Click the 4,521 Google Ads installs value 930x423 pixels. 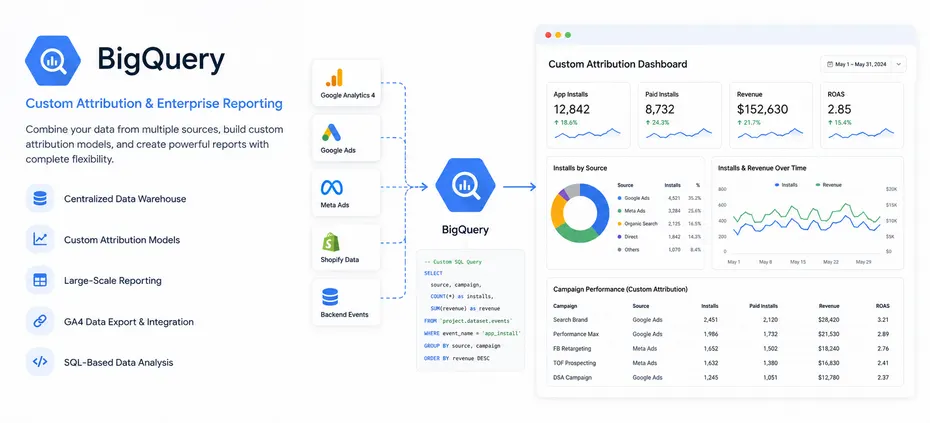(x=674, y=198)
